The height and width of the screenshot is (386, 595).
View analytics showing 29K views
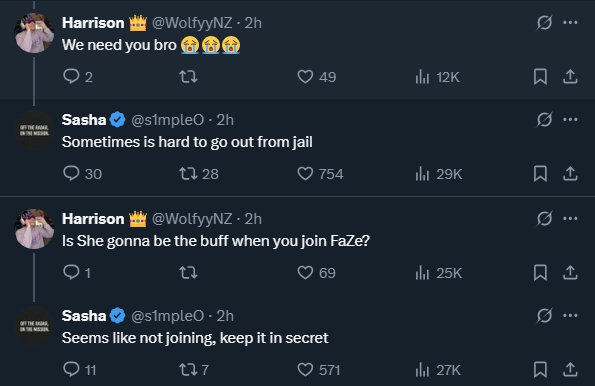(x=439, y=174)
